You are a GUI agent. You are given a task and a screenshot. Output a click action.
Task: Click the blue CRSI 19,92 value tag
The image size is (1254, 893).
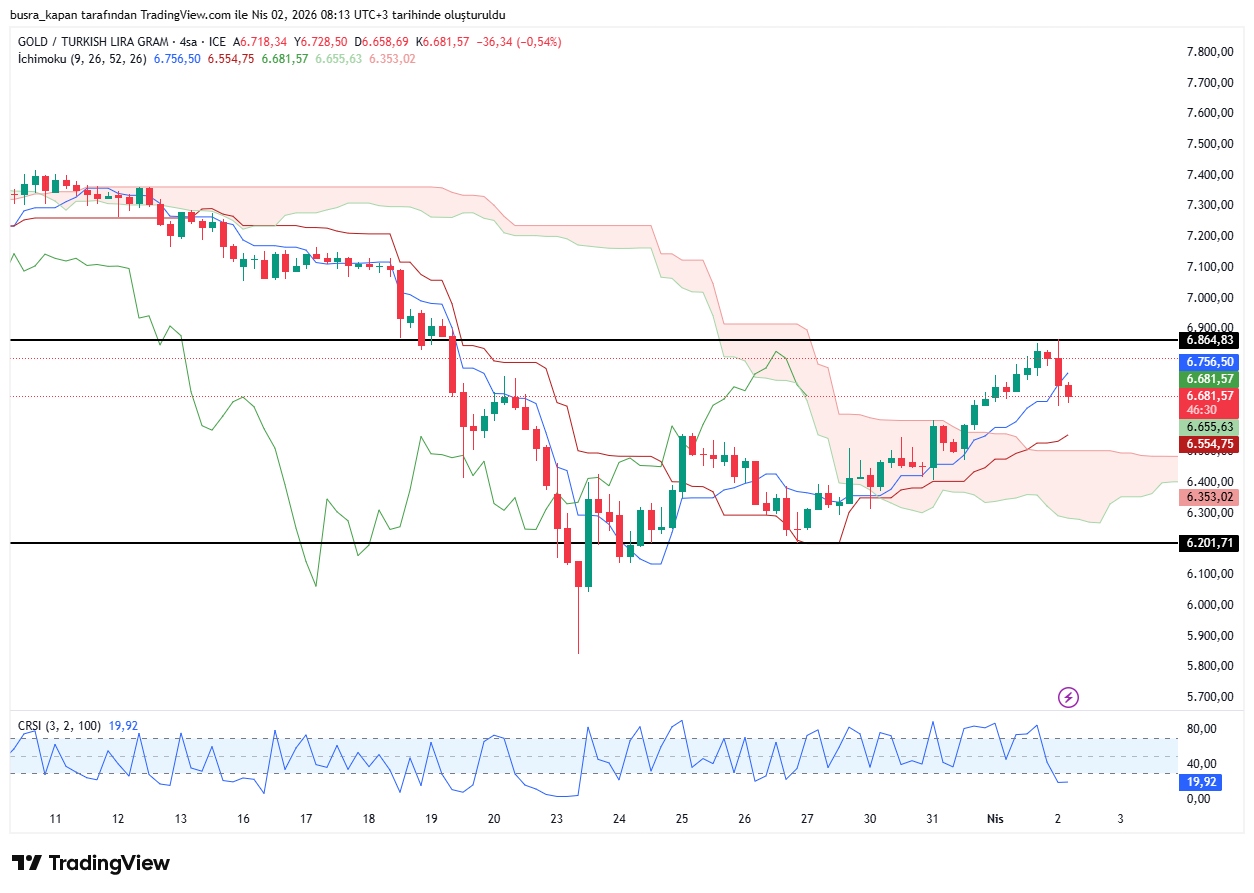1201,782
